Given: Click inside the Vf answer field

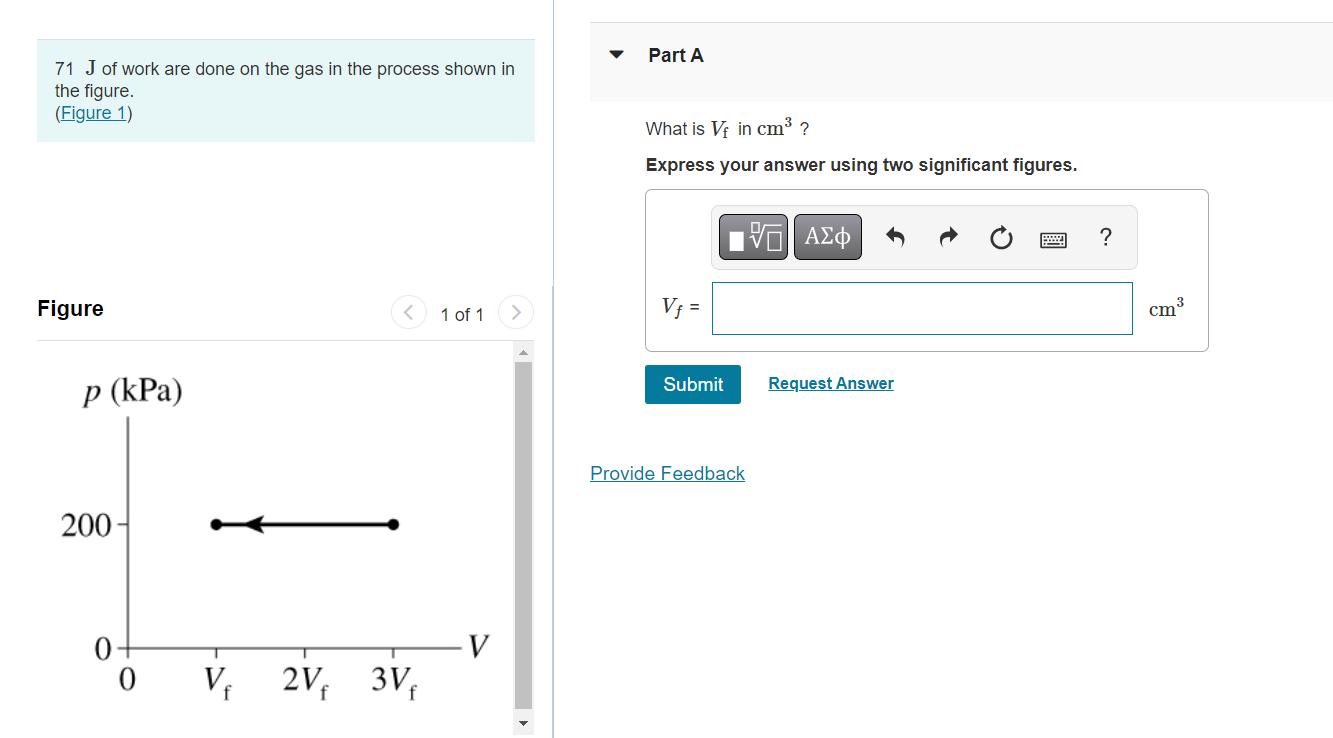Looking at the screenshot, I should pos(920,308).
